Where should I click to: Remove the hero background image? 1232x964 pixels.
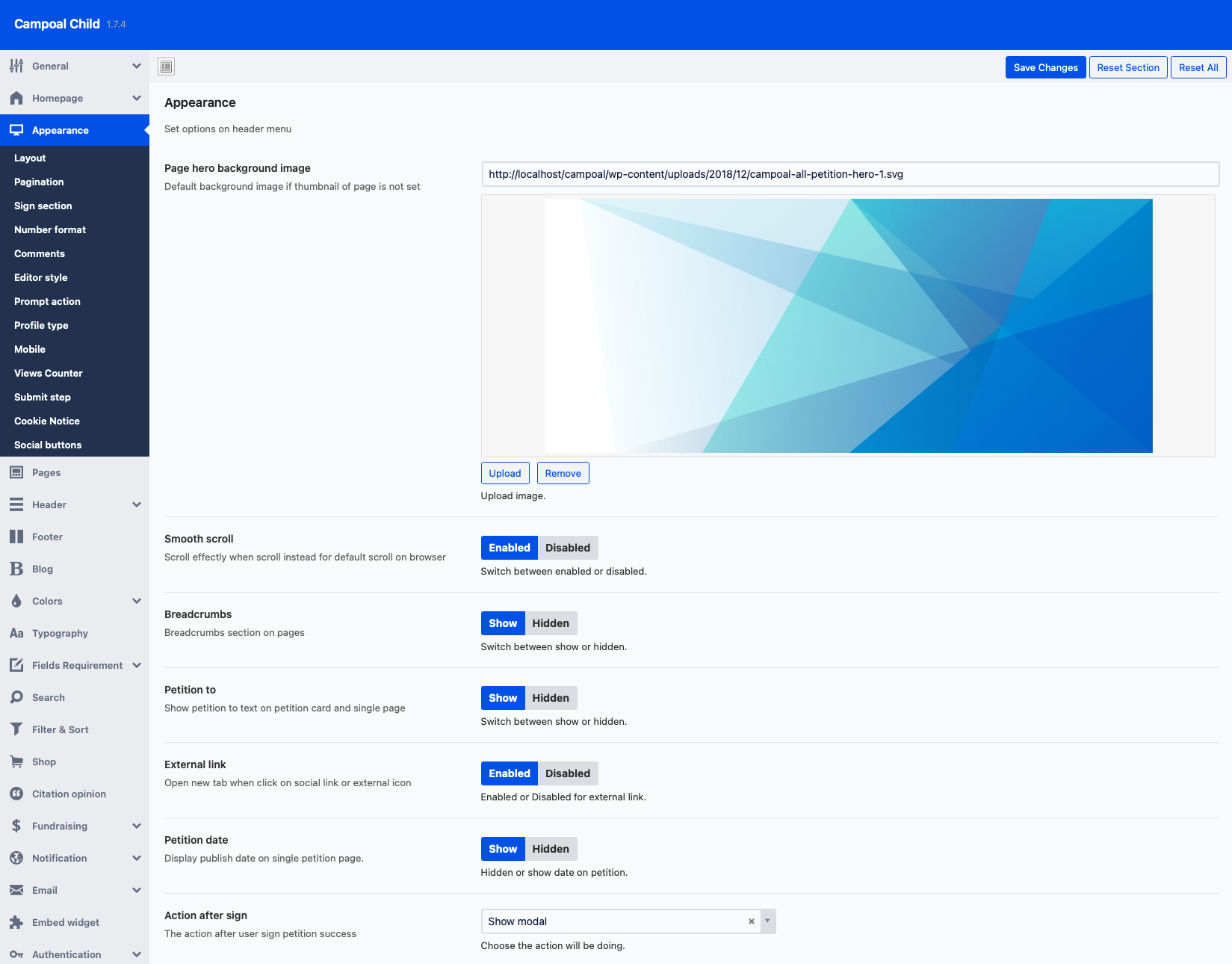tap(563, 473)
